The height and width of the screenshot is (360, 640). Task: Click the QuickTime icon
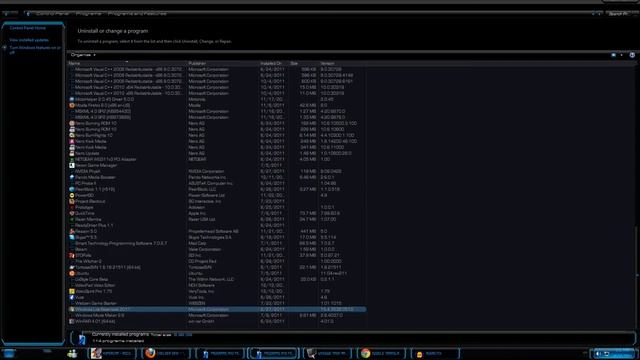(x=72, y=213)
